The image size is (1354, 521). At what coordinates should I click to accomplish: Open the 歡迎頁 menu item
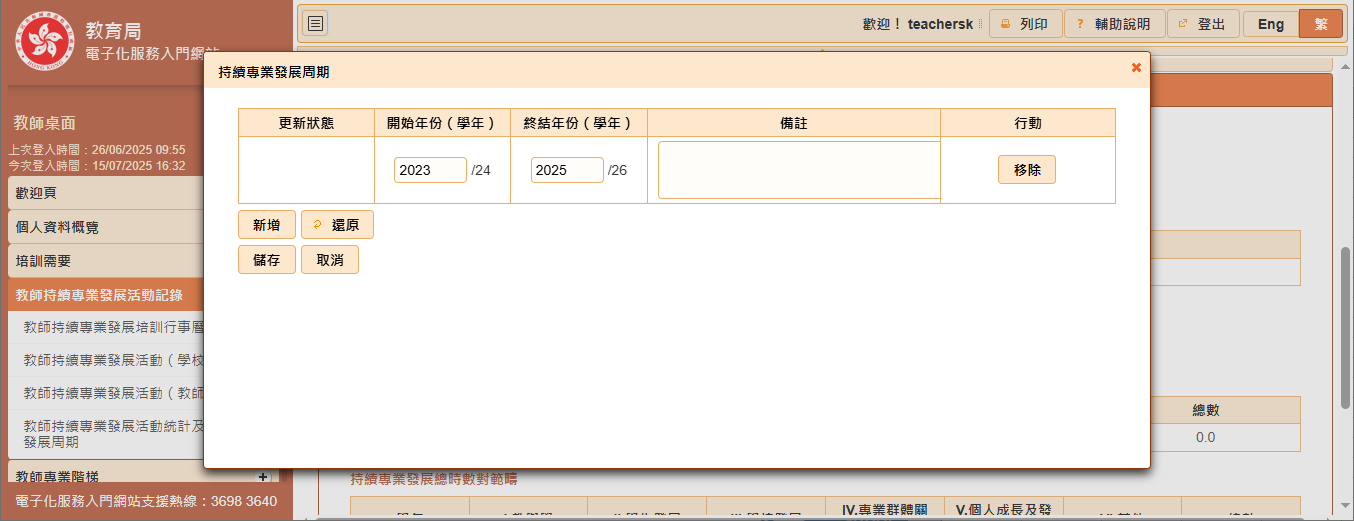105,193
